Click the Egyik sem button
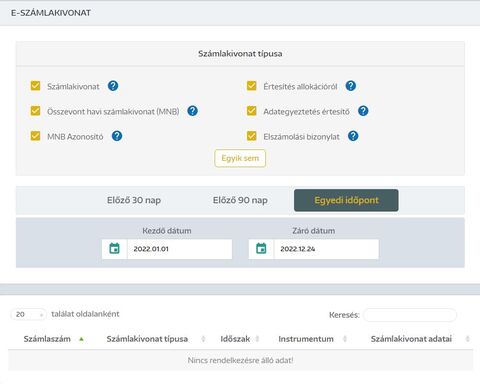 click(240, 158)
